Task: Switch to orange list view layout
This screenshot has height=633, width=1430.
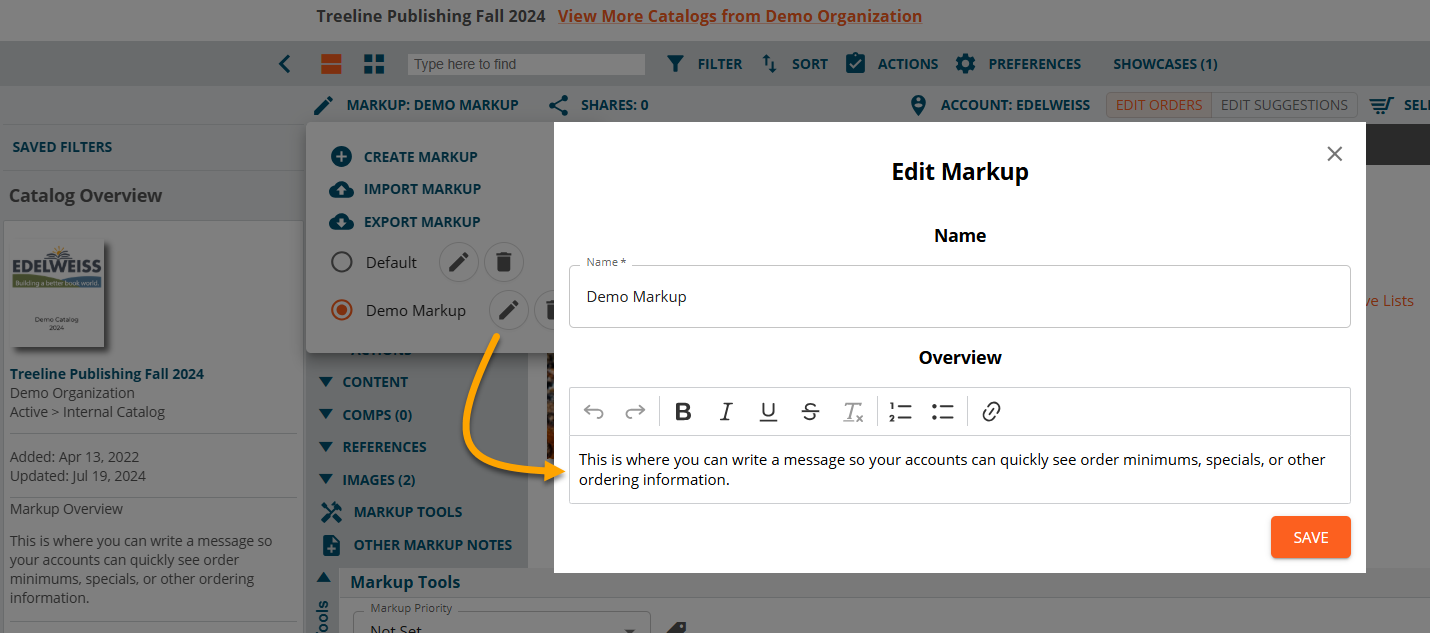Action: coord(331,64)
